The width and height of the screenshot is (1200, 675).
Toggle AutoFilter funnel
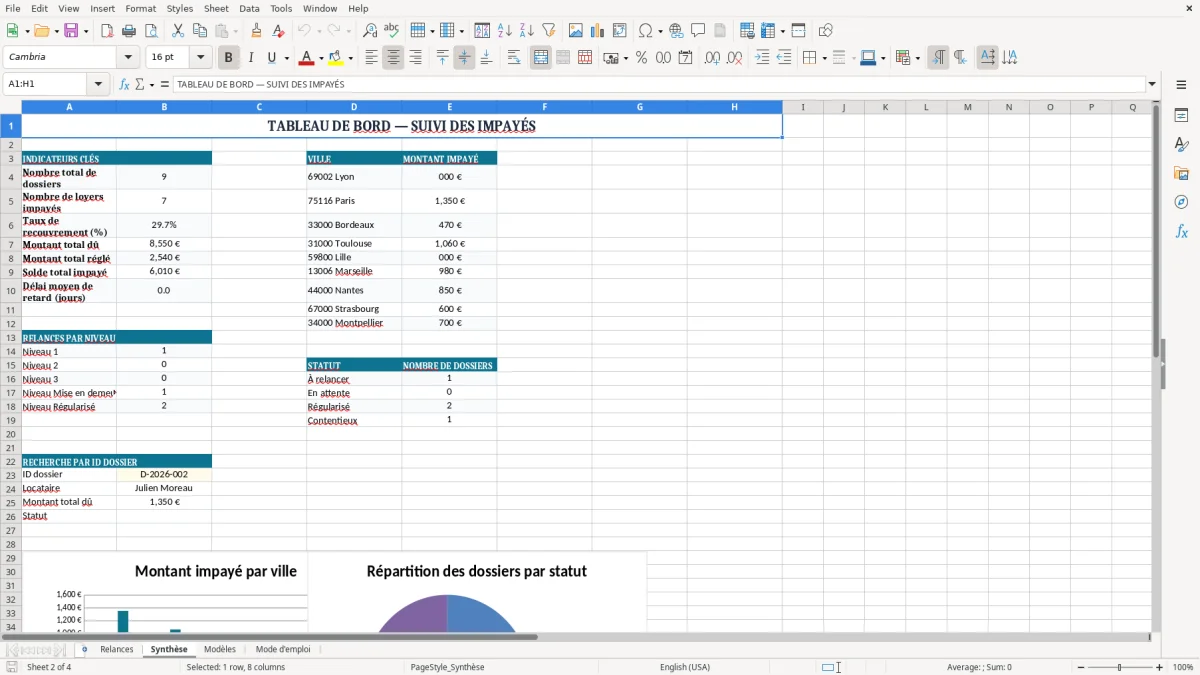point(548,30)
